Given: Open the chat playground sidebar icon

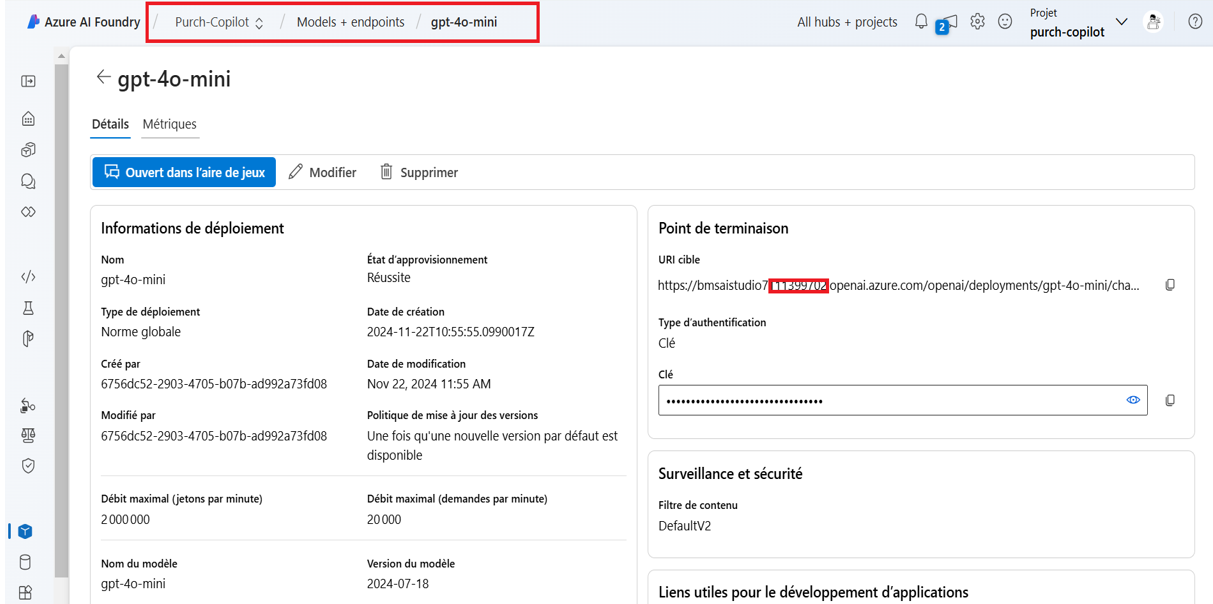Looking at the screenshot, I should [28, 181].
